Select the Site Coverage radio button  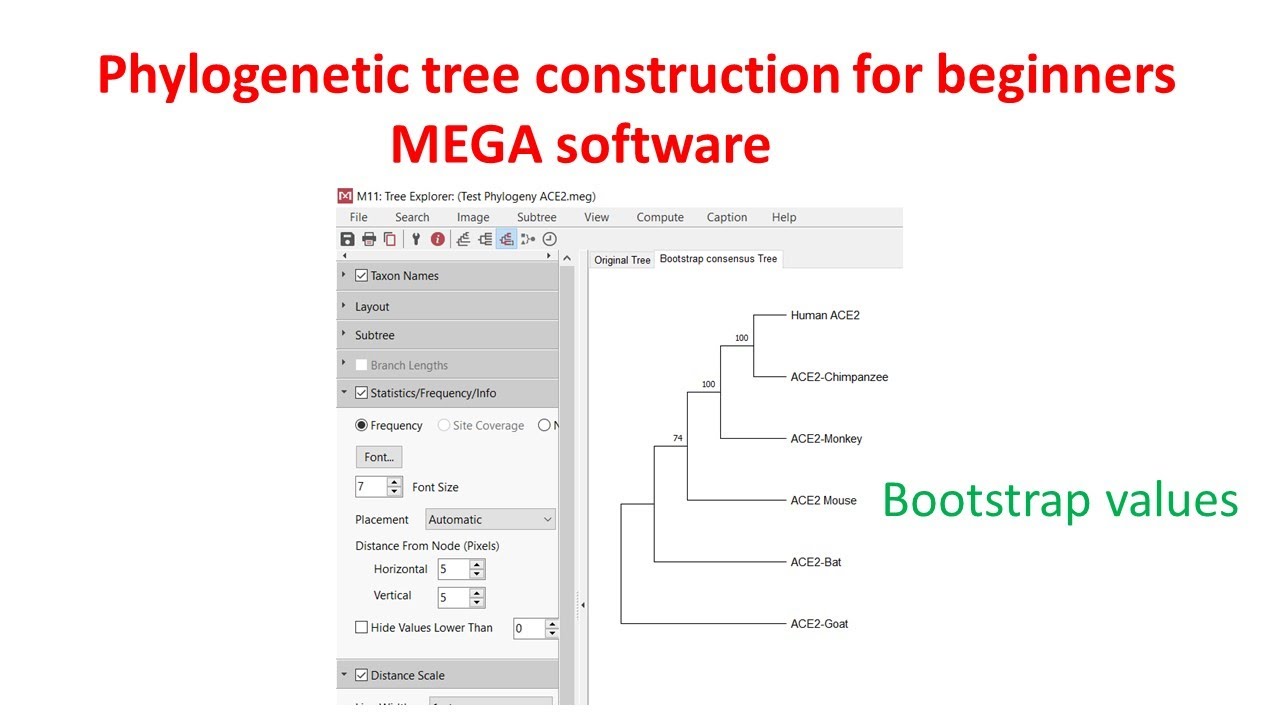click(444, 425)
